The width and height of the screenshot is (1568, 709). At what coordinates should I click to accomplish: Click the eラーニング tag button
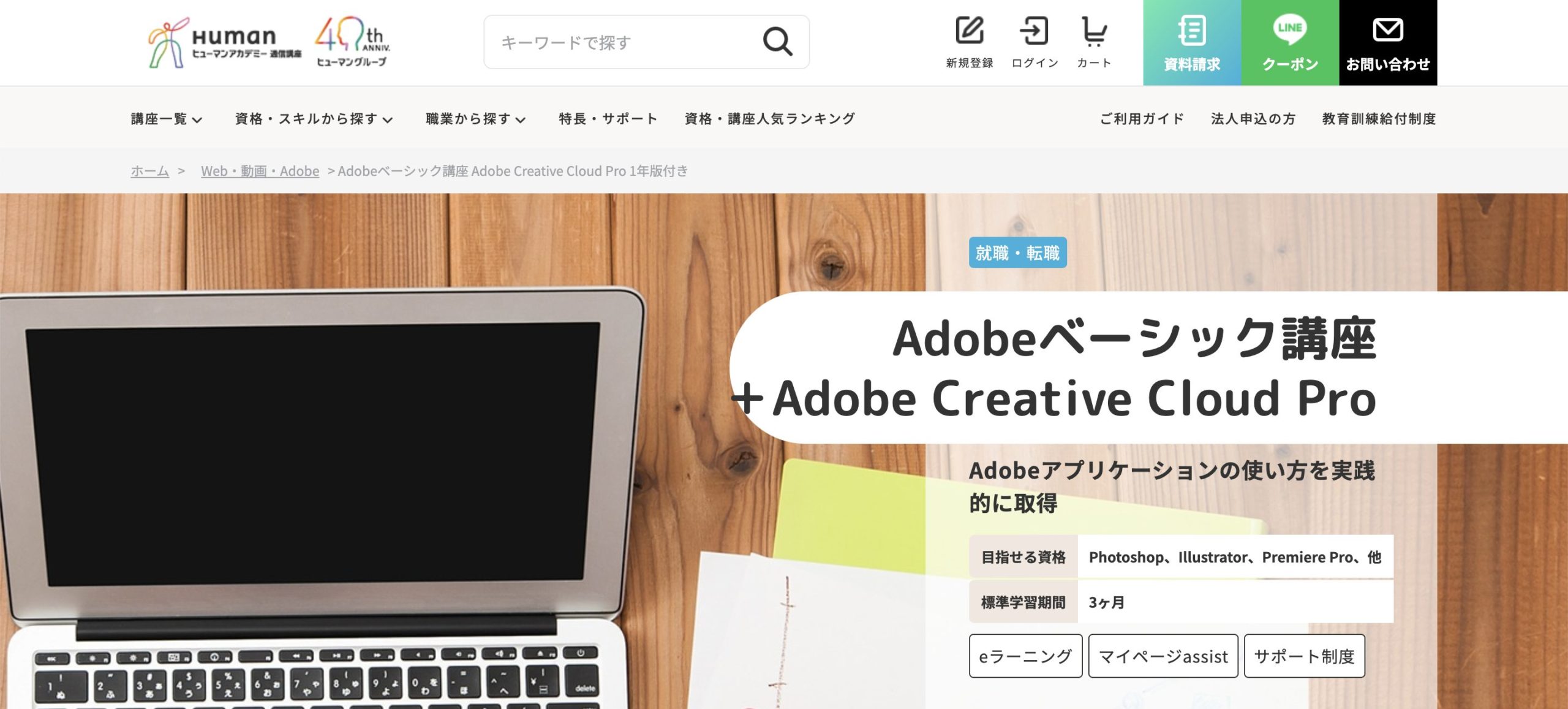click(x=1025, y=656)
